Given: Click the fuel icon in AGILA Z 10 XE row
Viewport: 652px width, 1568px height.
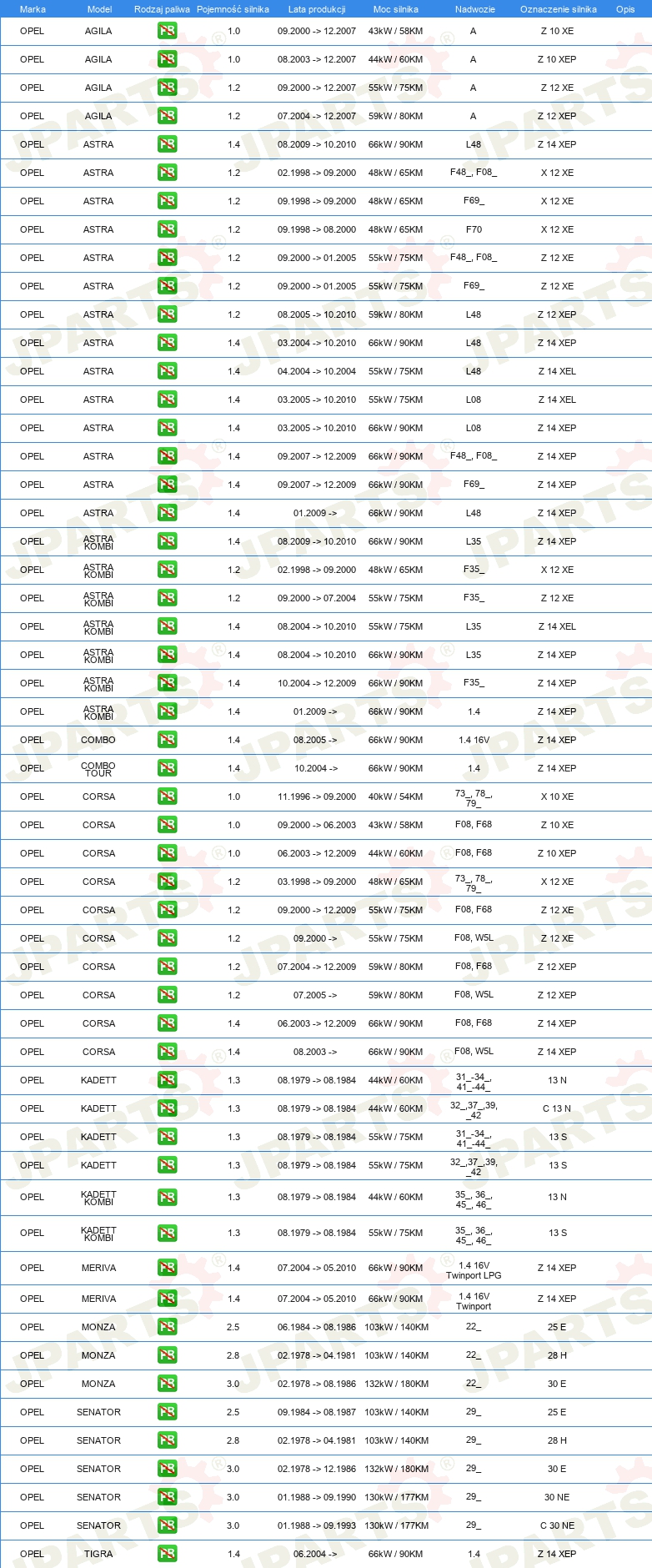Looking at the screenshot, I should (167, 31).
